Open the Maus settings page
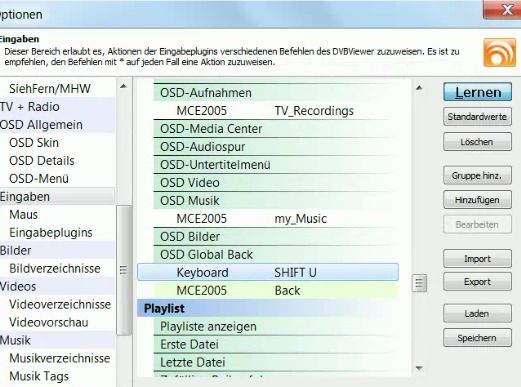The height and width of the screenshot is (387, 521). pos(23,215)
